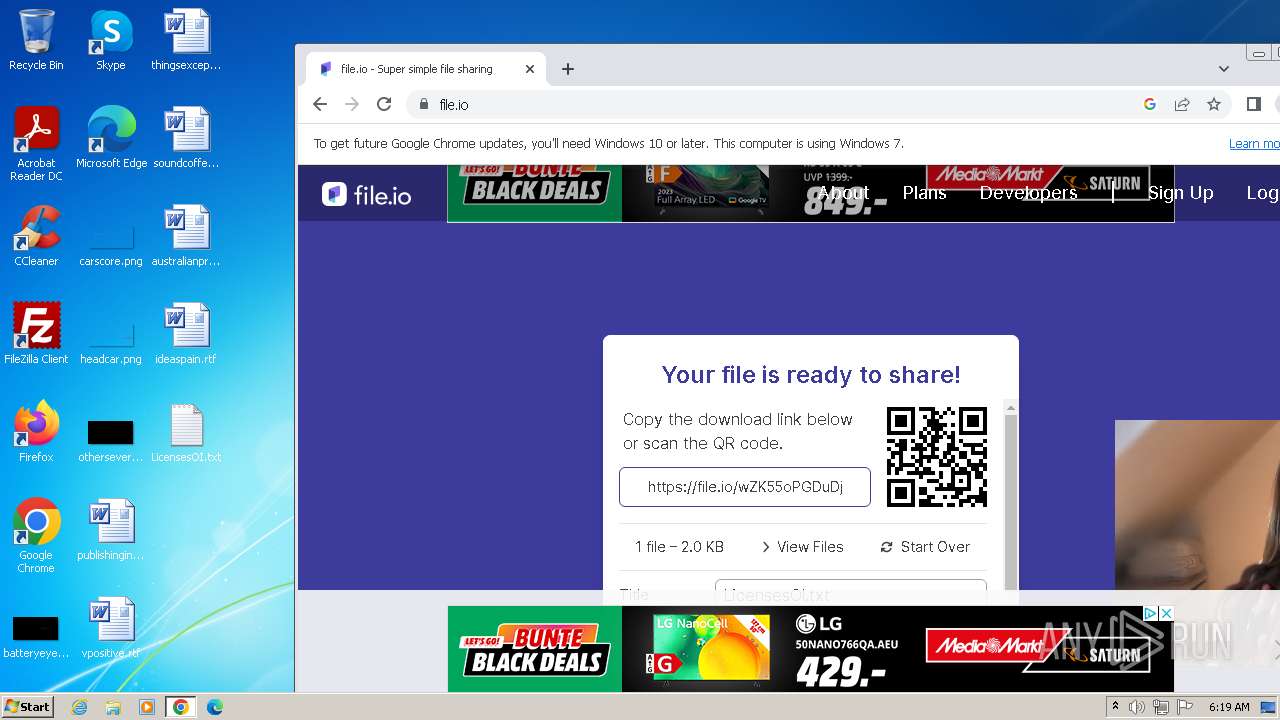
Task: Select the headcar.png file icon
Action: pyautogui.click(x=111, y=342)
